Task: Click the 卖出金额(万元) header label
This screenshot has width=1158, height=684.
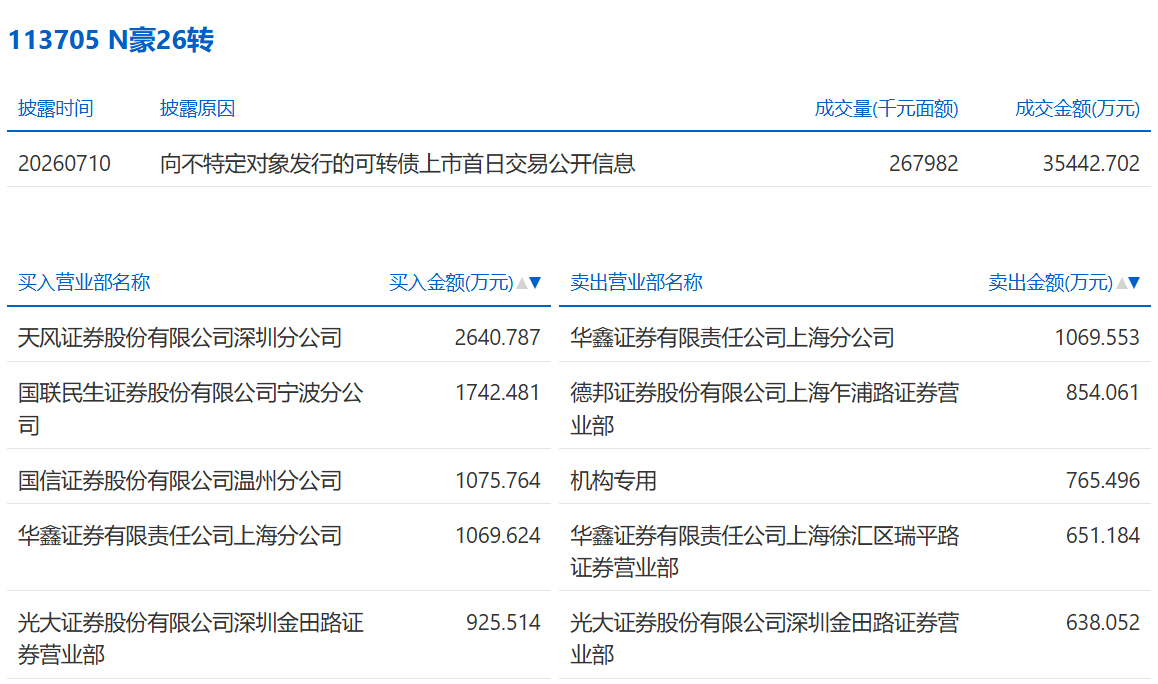Action: (x=1050, y=282)
